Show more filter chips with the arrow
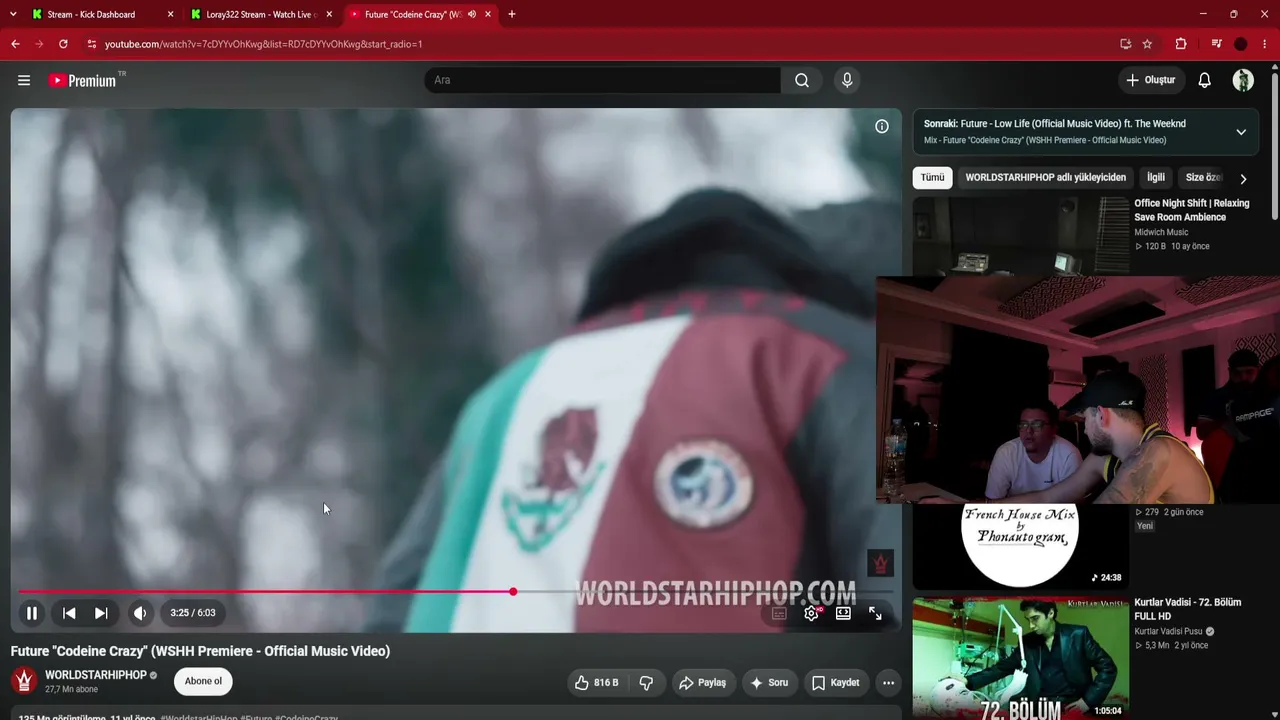Image resolution: width=1280 pixels, height=720 pixels. coord(1243,179)
